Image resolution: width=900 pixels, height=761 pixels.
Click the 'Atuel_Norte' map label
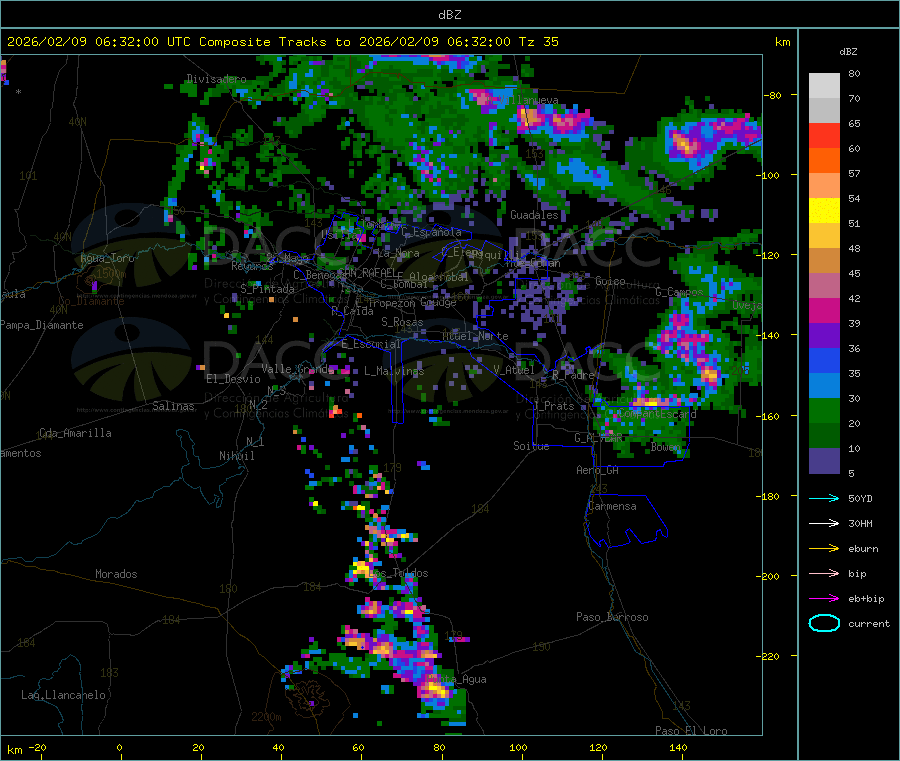pos(475,336)
